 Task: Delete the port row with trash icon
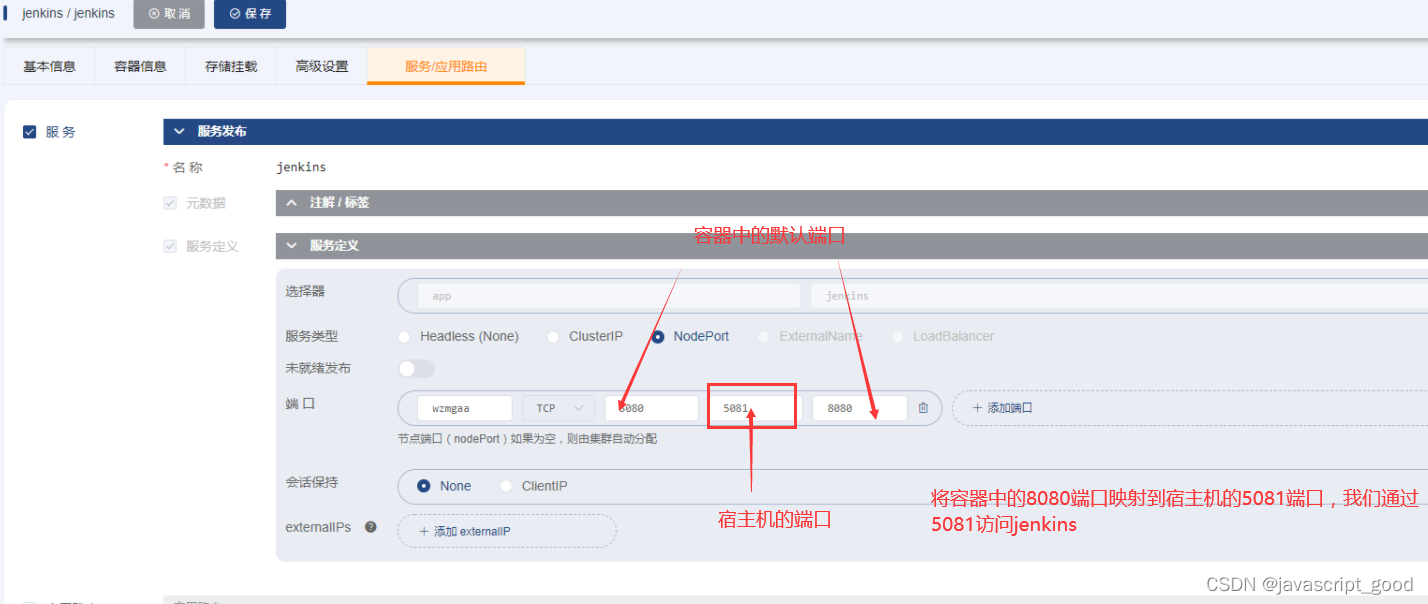coord(923,408)
